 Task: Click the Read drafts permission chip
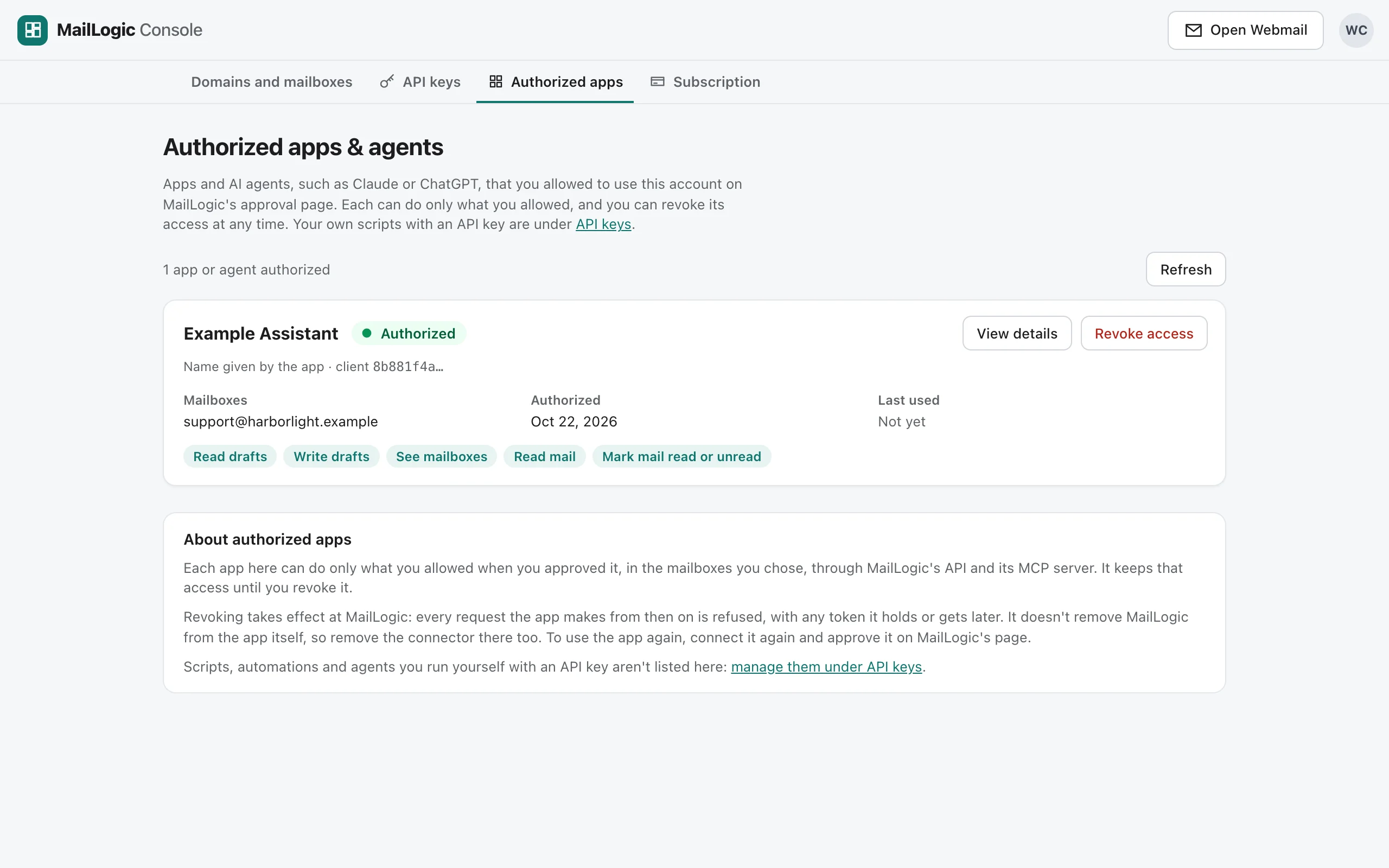230,456
